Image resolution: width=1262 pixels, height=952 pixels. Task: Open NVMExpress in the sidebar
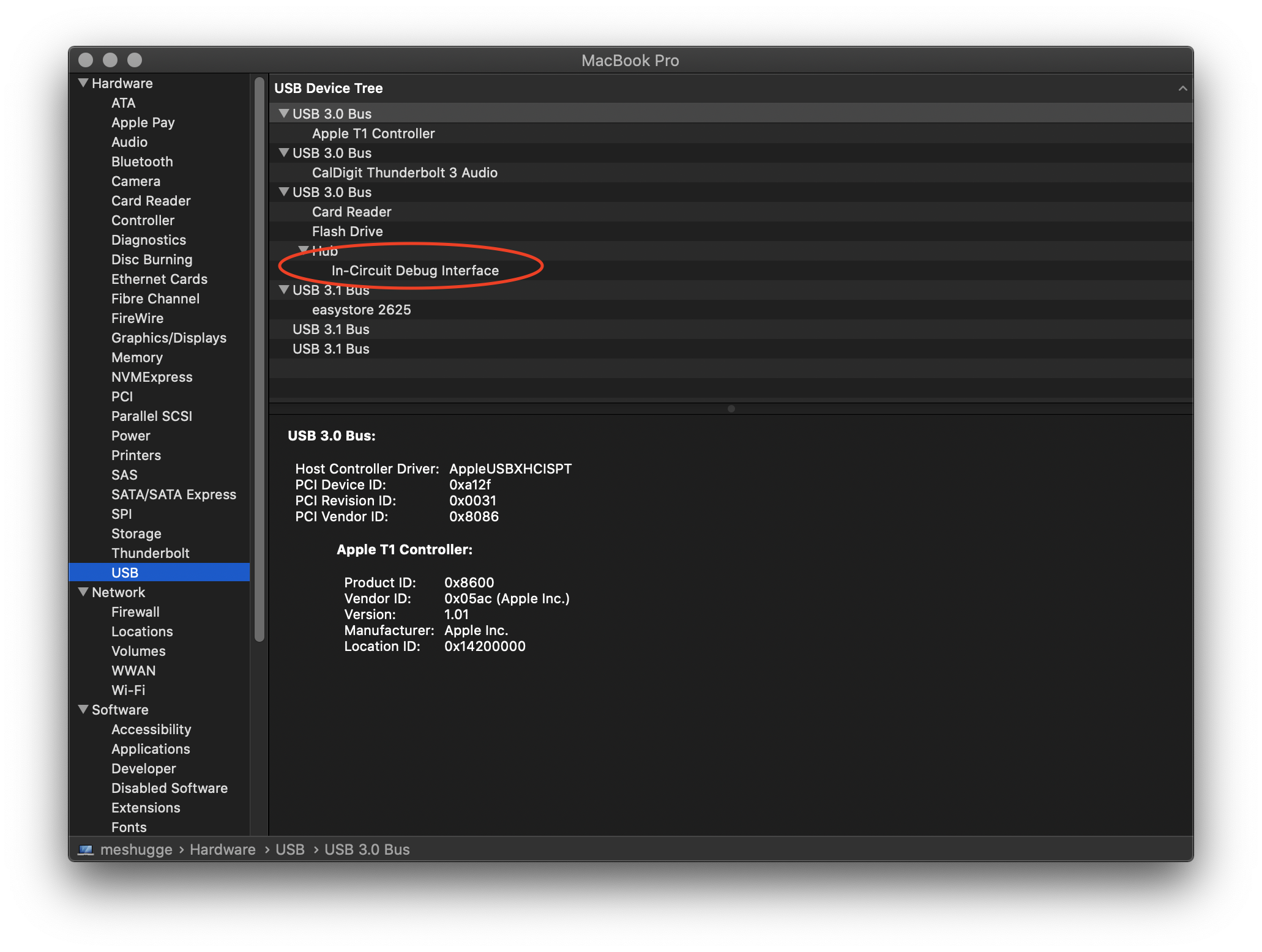point(151,377)
